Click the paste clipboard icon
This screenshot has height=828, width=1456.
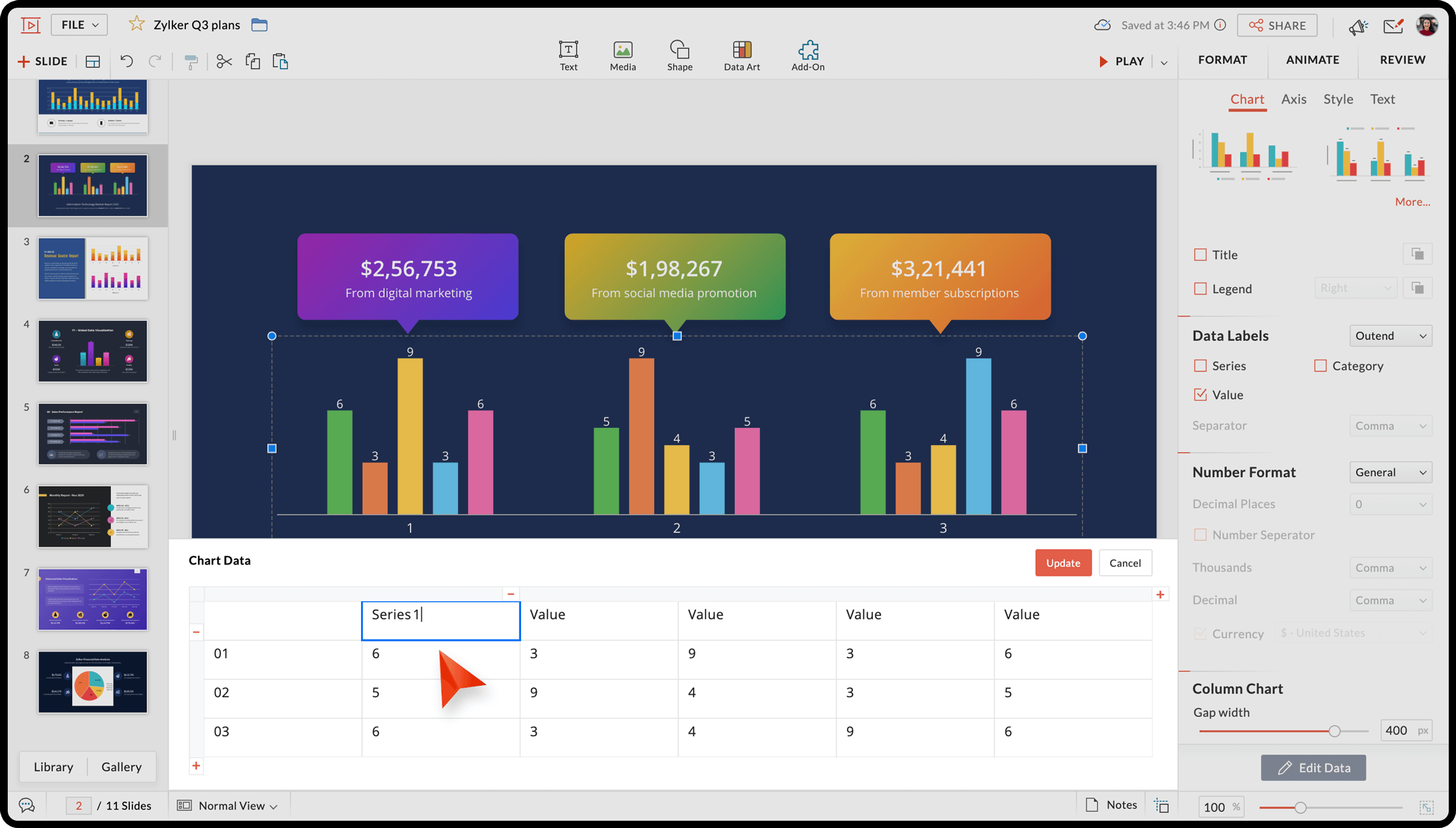[280, 61]
